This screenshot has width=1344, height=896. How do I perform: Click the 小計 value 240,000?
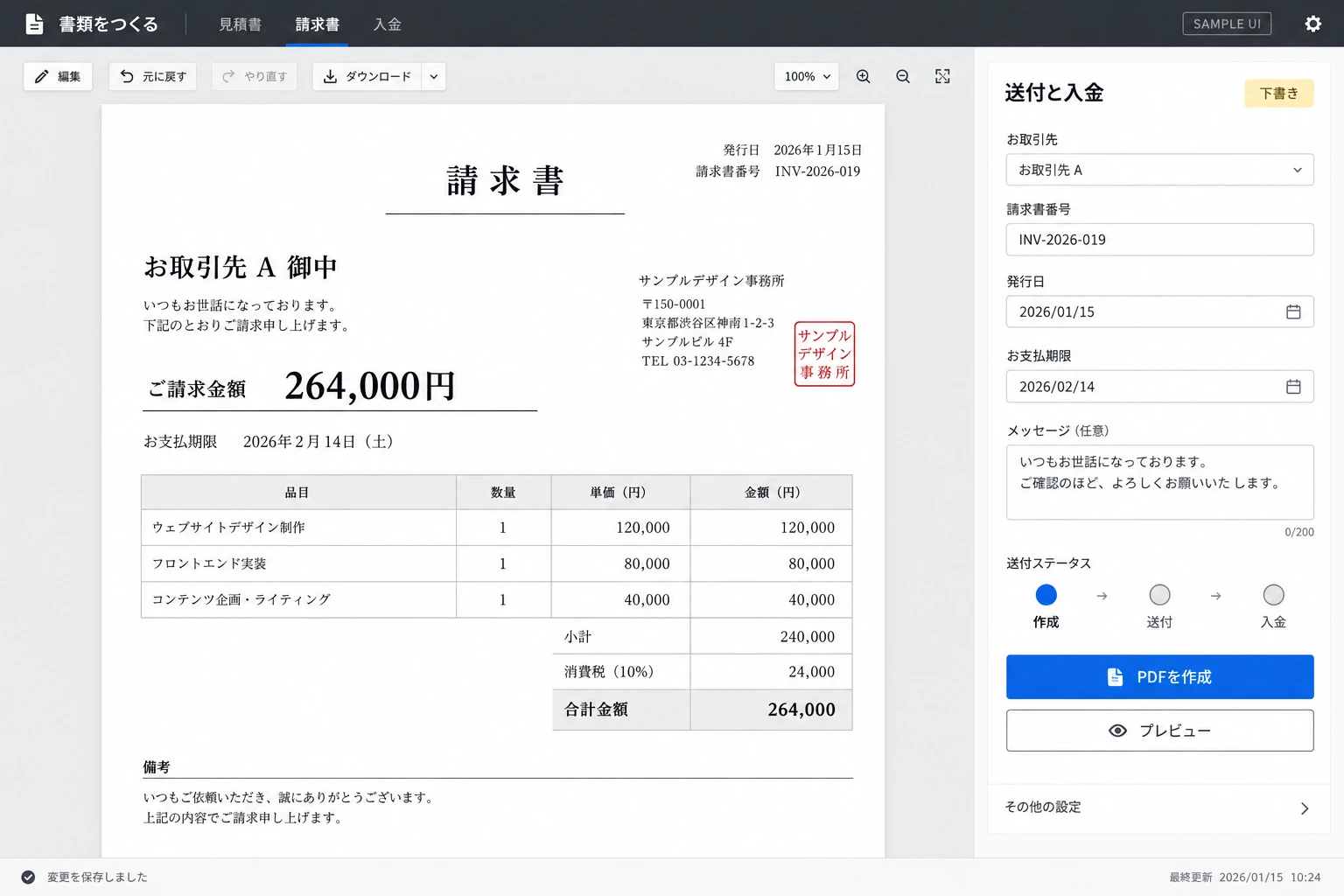tap(807, 637)
